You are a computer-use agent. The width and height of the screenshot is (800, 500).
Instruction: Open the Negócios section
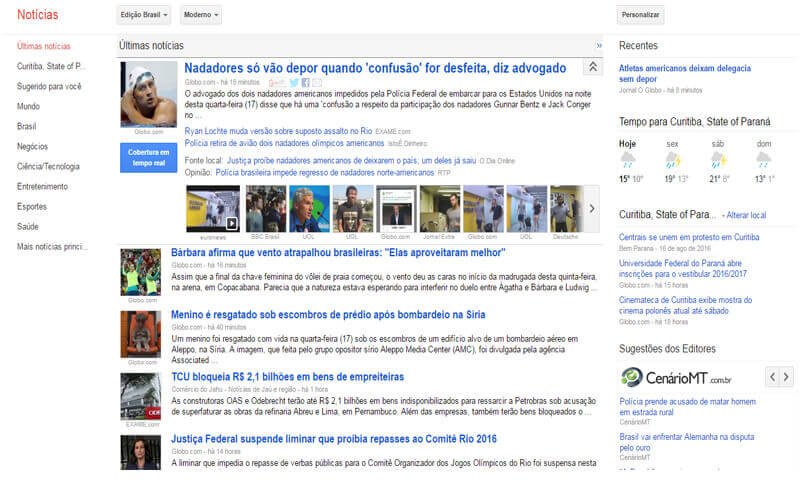[x=32, y=146]
